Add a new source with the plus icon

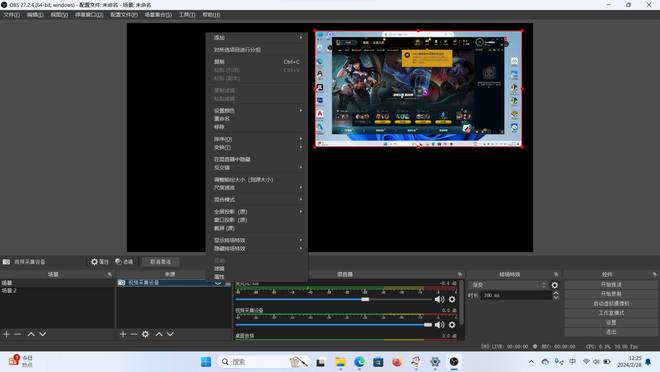pyautogui.click(x=122, y=334)
